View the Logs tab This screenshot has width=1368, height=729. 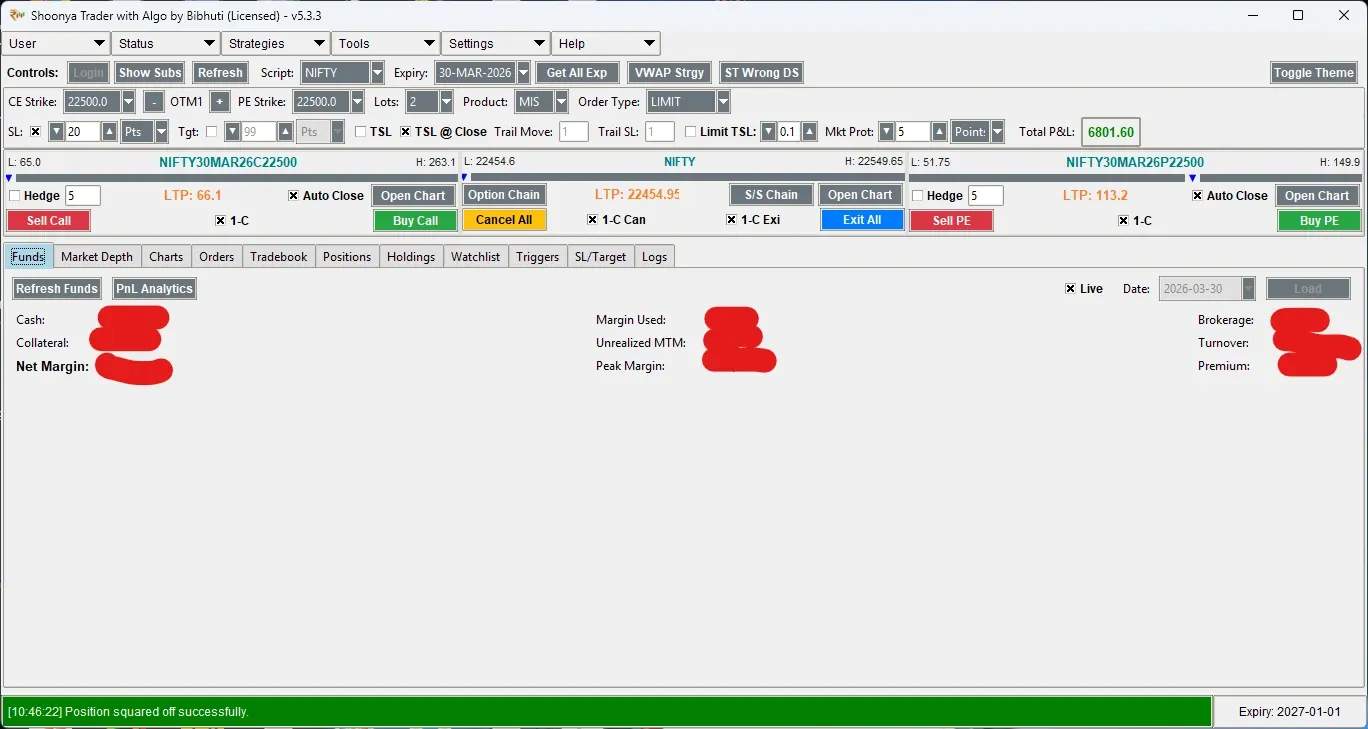tap(655, 257)
